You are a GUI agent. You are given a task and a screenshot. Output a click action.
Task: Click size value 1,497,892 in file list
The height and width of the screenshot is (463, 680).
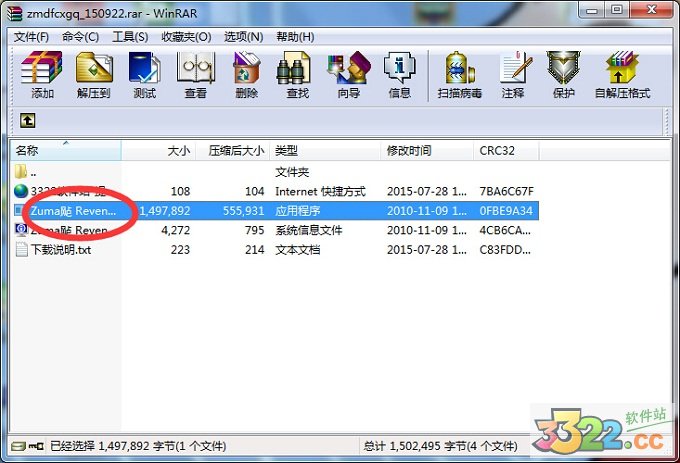click(x=164, y=211)
